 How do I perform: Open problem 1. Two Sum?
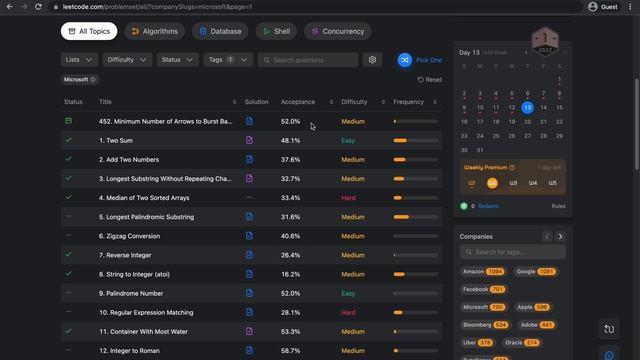point(116,140)
